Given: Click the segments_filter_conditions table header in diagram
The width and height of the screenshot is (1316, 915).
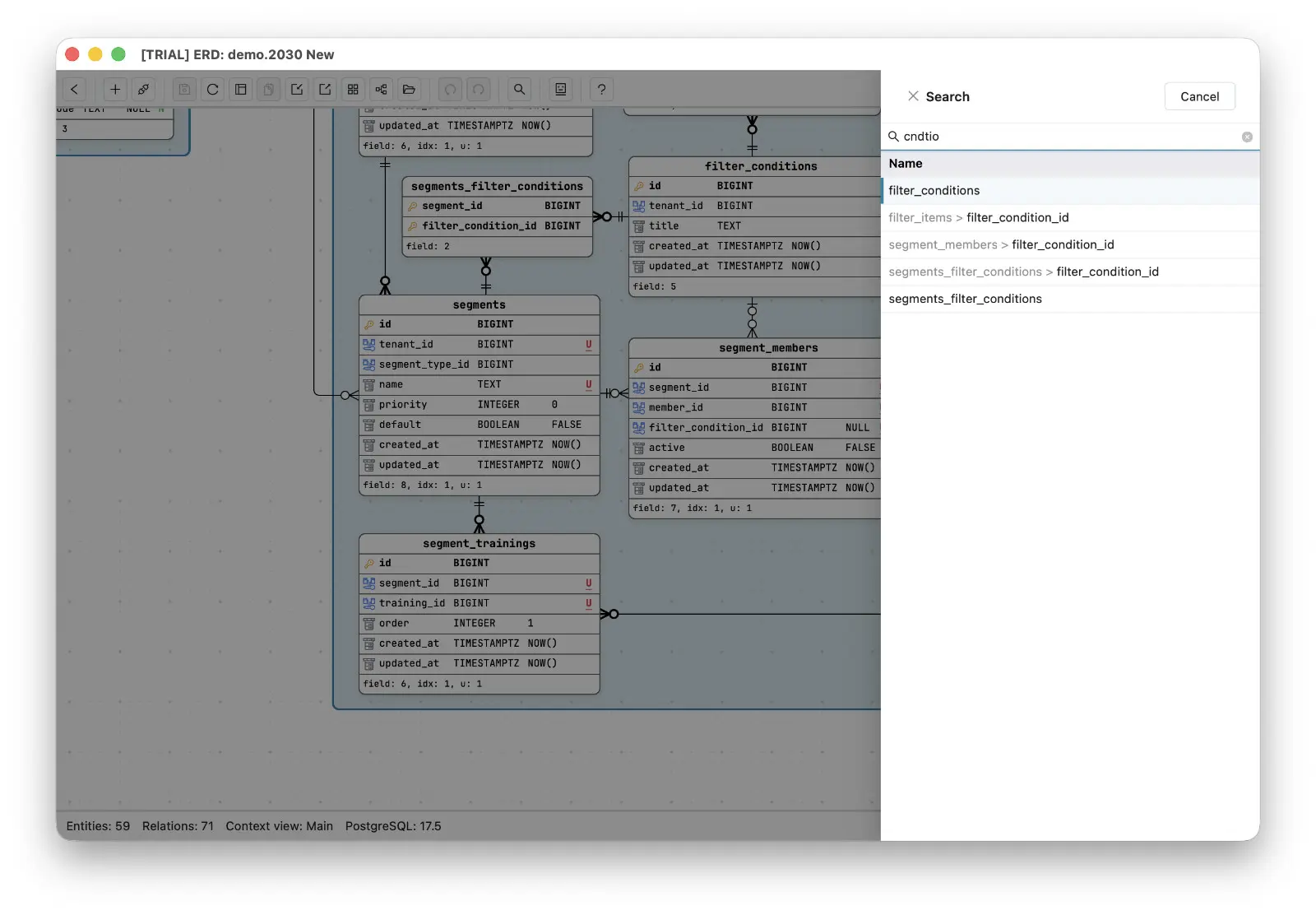Looking at the screenshot, I should click(497, 187).
